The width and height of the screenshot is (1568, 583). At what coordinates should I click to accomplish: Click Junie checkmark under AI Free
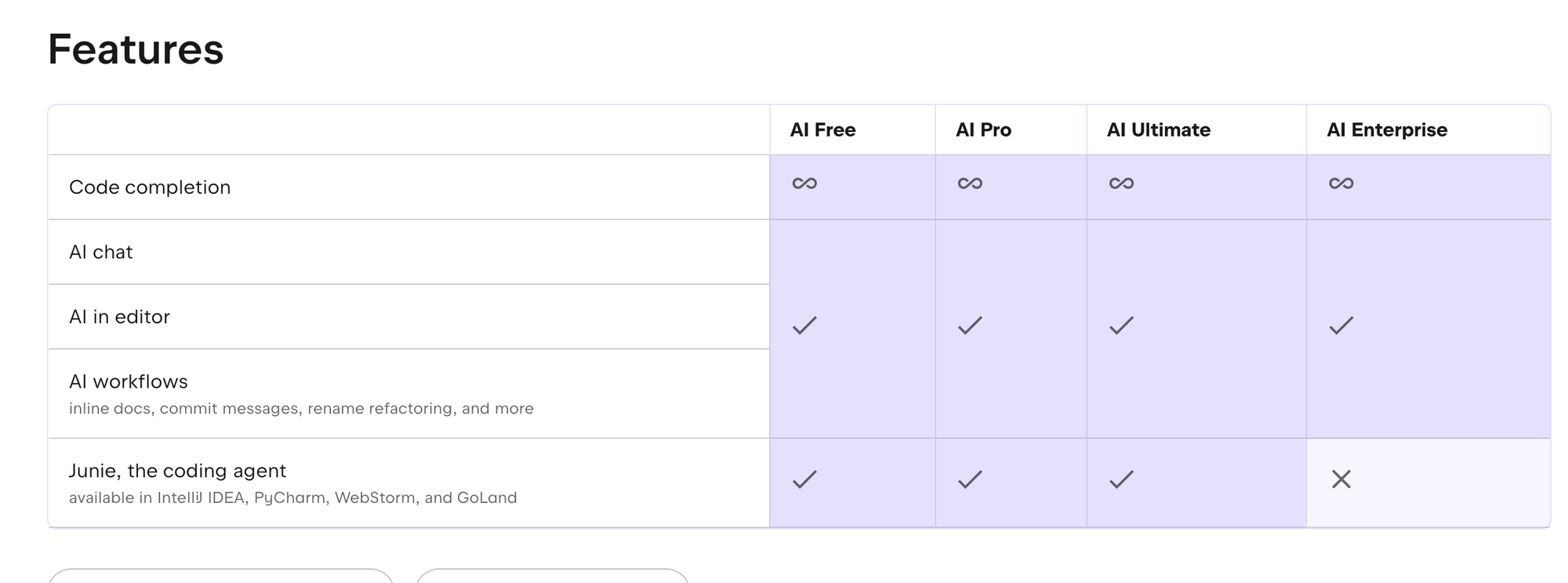(804, 479)
